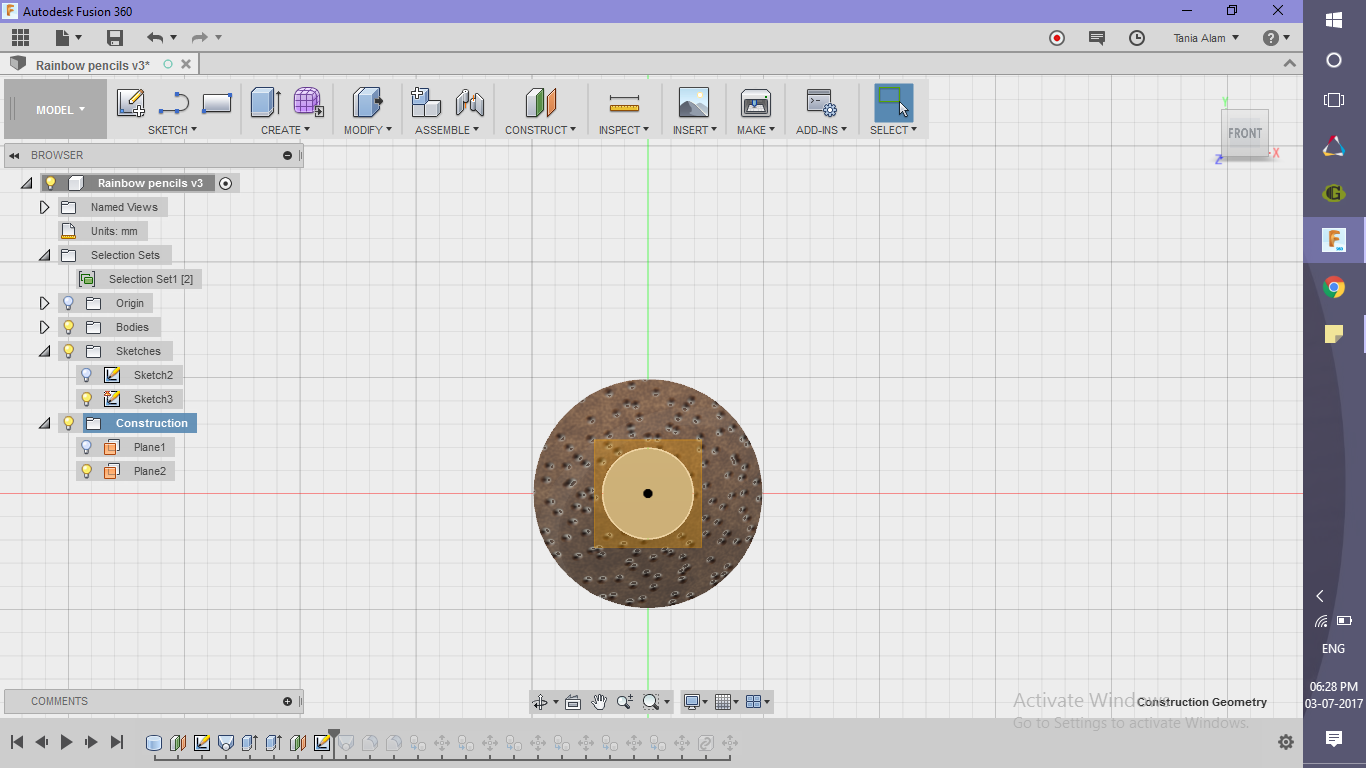Open timeline settings gear icon

(1286, 742)
